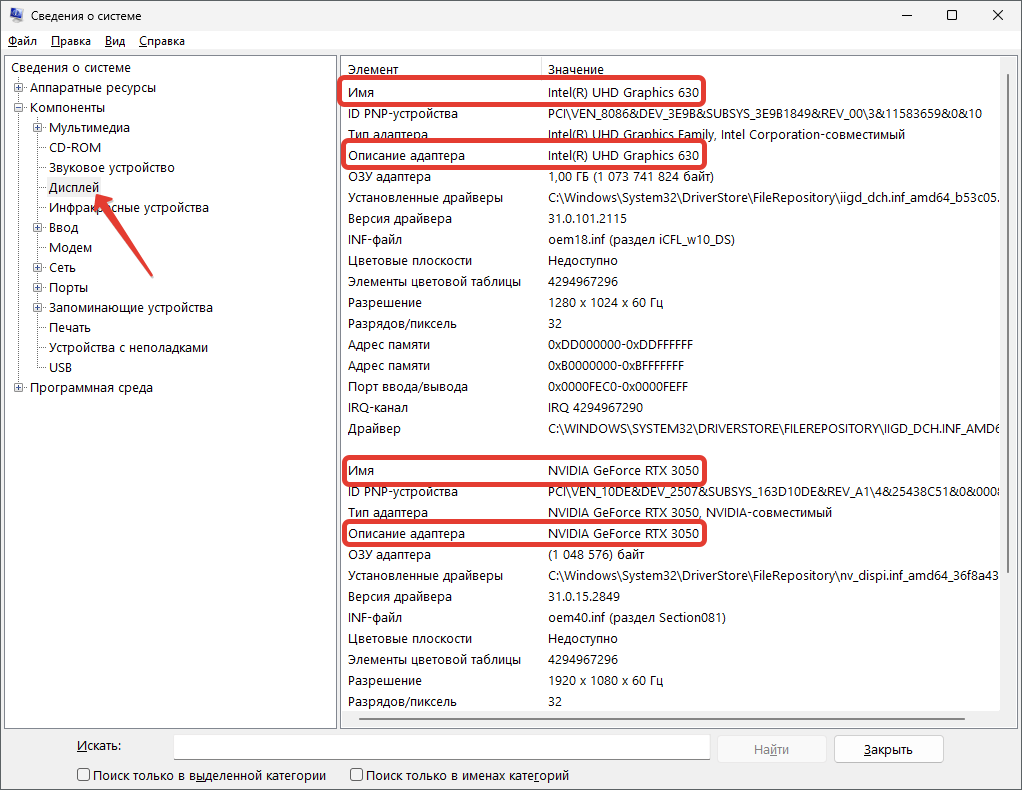Select the NVIDIA GeForce RTX 3050 Имя row

[x=671, y=471]
